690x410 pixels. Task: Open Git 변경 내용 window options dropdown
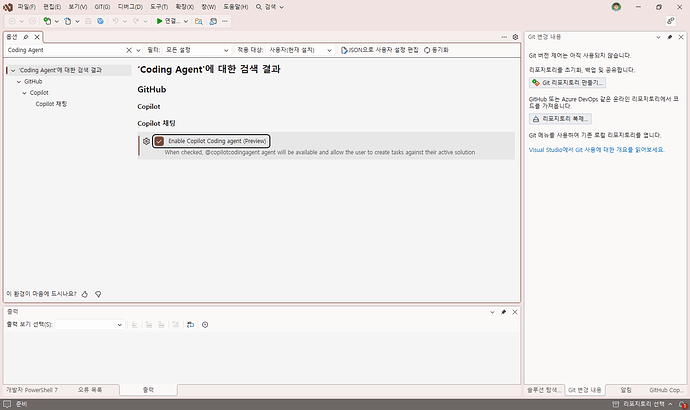coord(658,37)
